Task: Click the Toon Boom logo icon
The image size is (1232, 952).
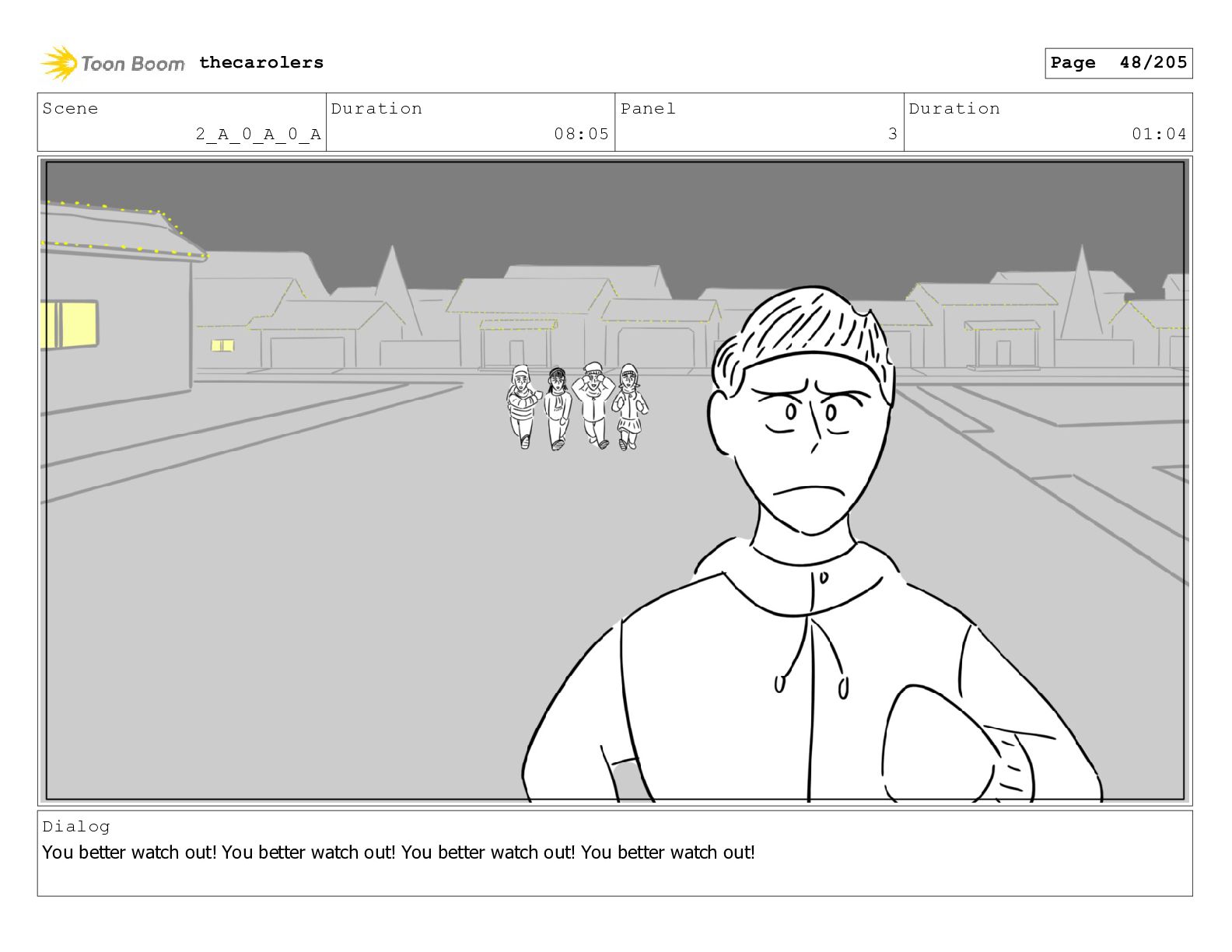Action: pyautogui.click(x=59, y=63)
